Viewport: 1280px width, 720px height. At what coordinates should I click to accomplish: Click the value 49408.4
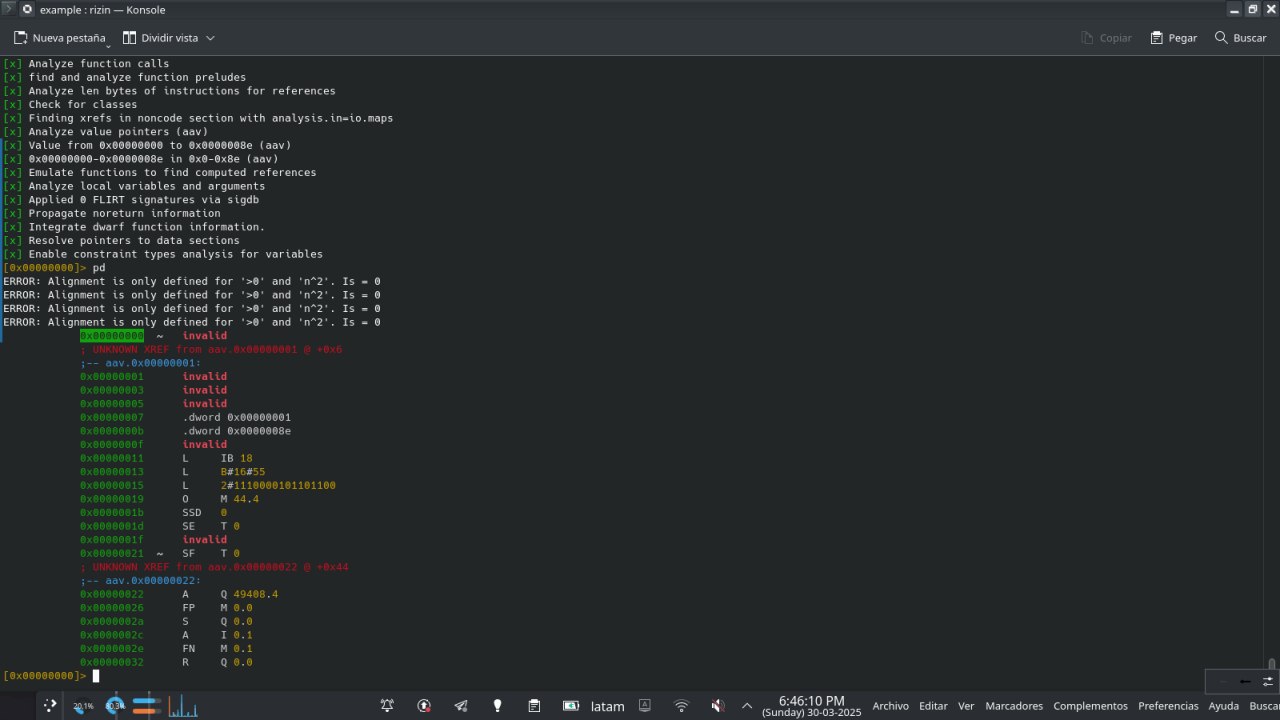[255, 594]
